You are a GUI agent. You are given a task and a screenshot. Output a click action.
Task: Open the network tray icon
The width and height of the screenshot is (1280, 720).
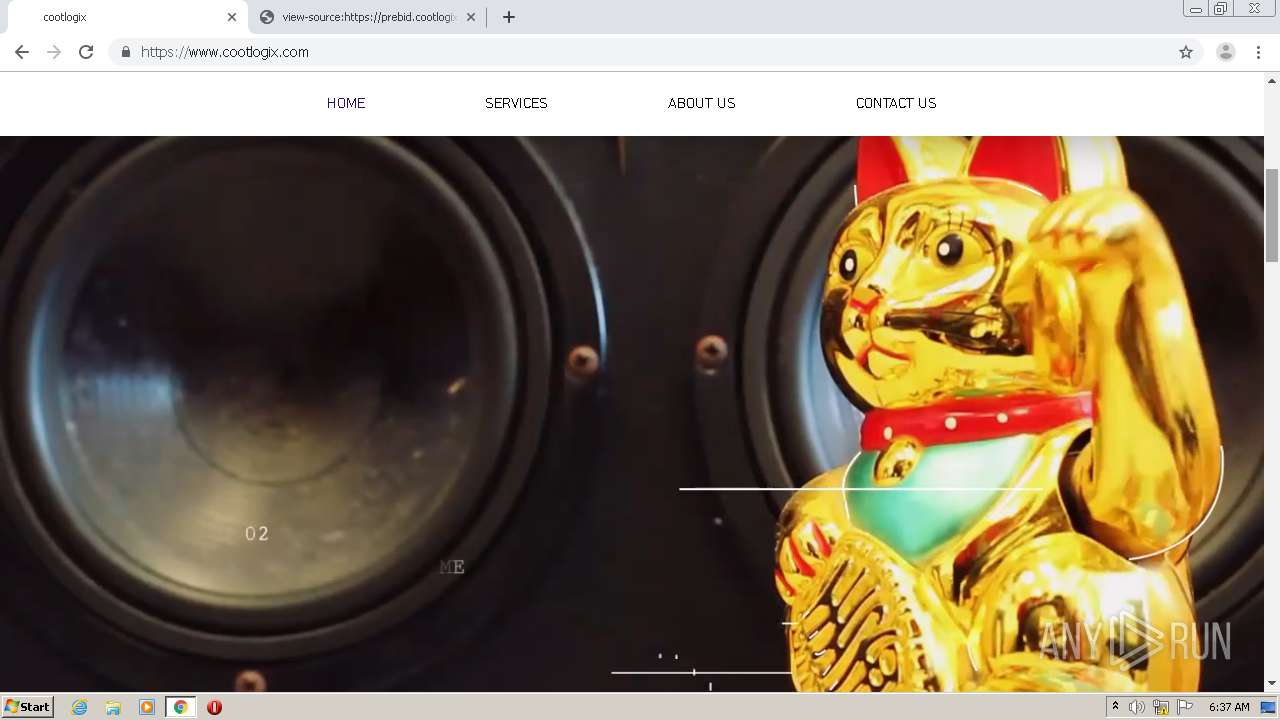point(1161,707)
